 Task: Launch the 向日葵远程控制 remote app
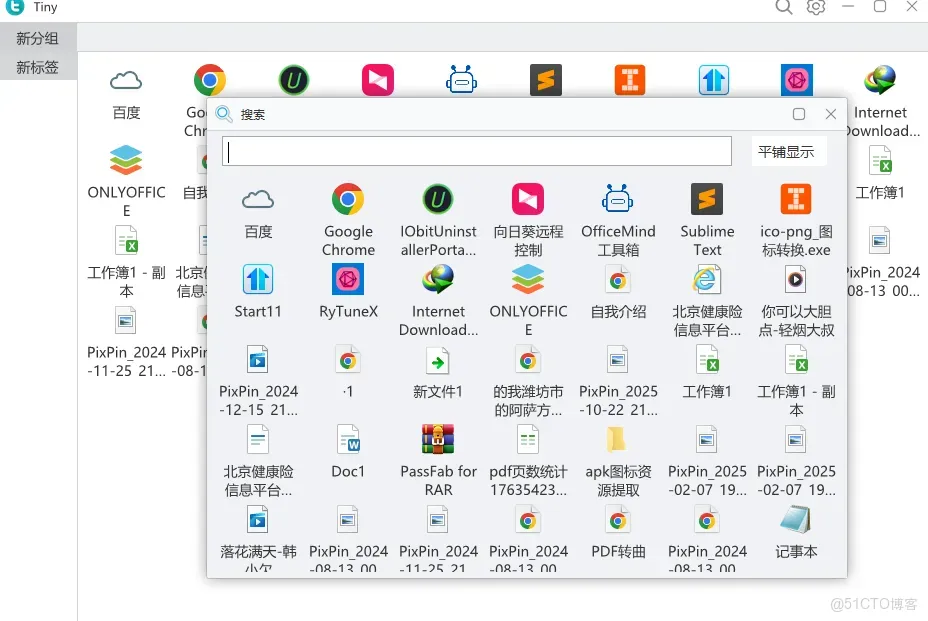(528, 199)
